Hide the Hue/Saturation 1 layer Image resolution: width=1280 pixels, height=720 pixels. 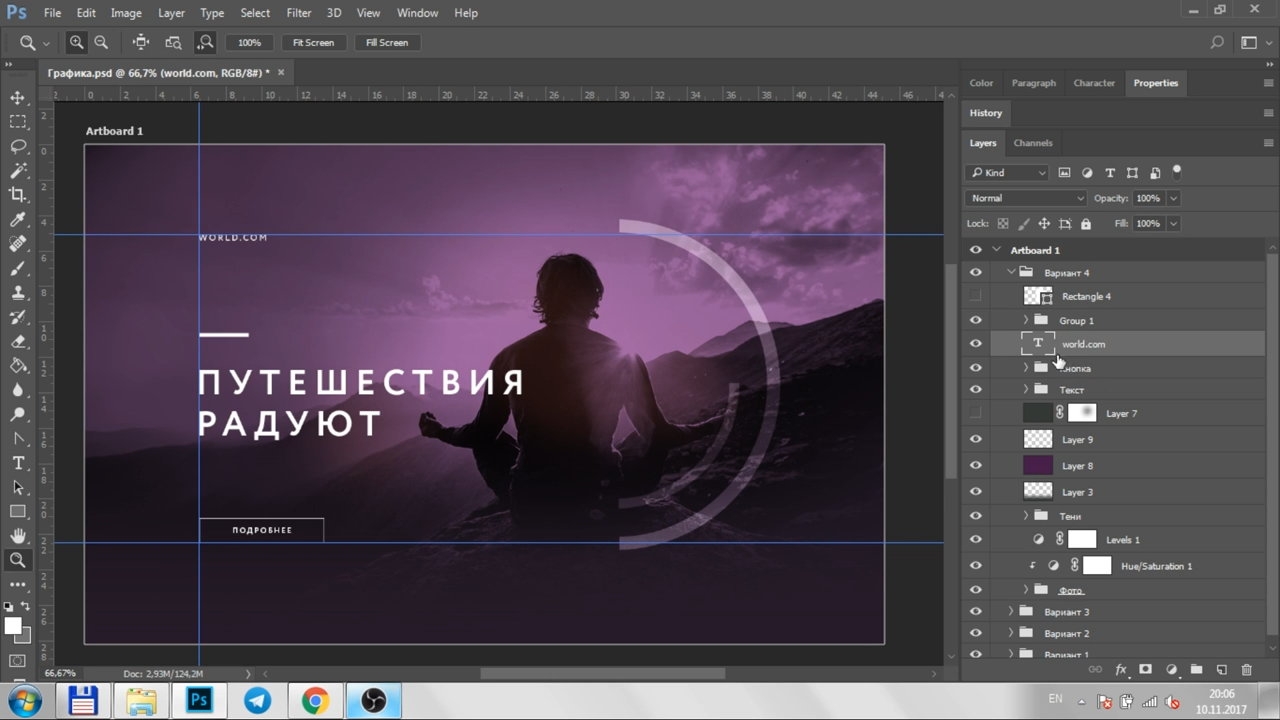click(976, 566)
